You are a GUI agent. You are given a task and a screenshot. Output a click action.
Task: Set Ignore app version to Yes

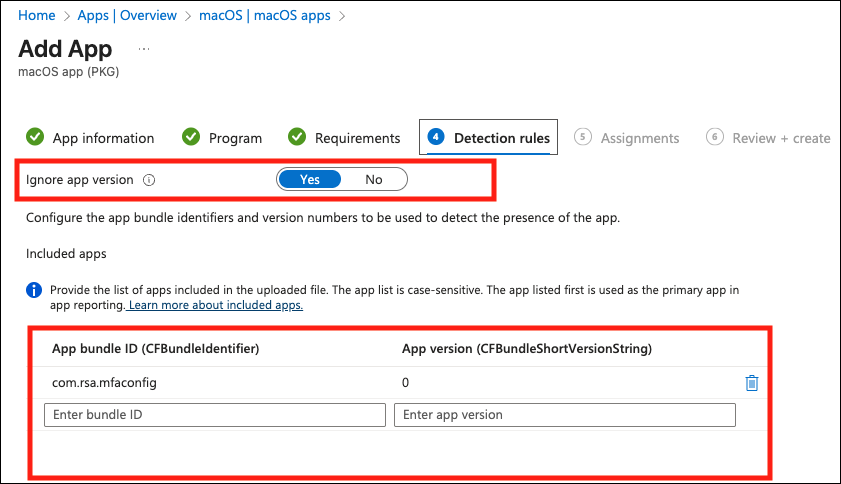point(309,180)
